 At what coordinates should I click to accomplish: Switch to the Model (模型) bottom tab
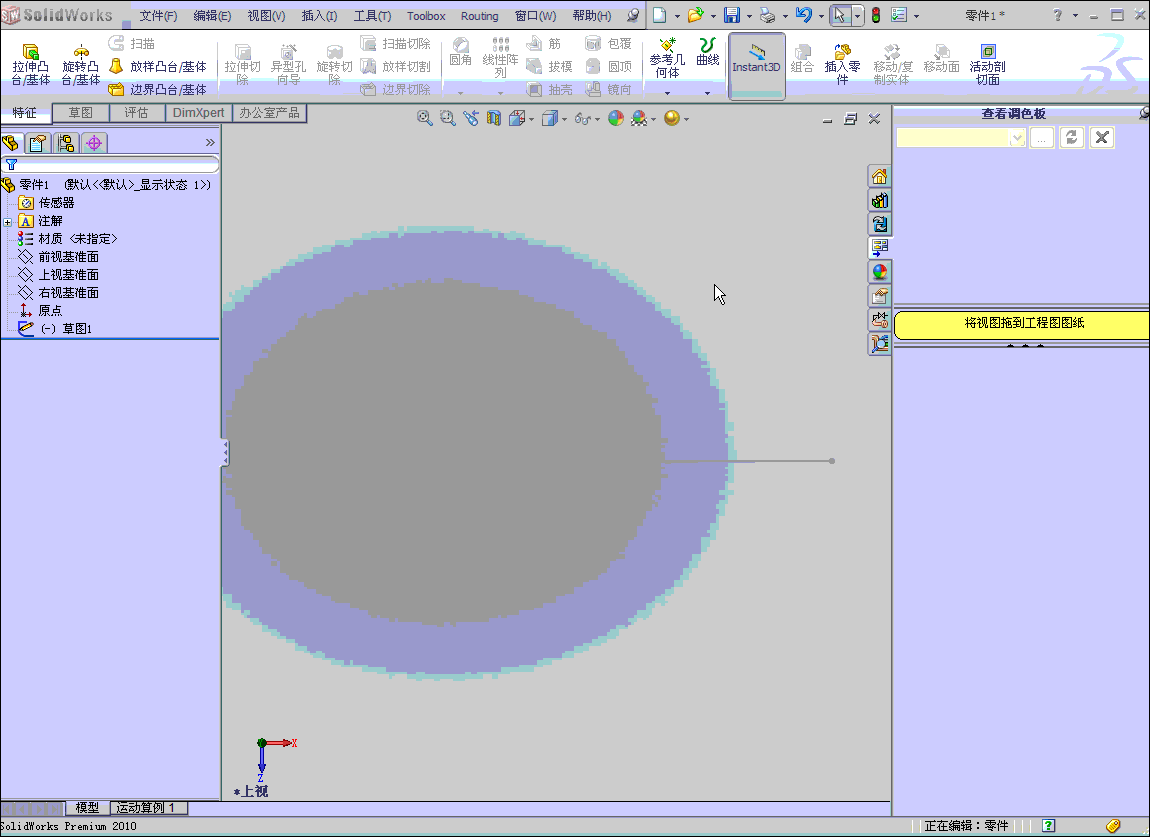pyautogui.click(x=87, y=808)
